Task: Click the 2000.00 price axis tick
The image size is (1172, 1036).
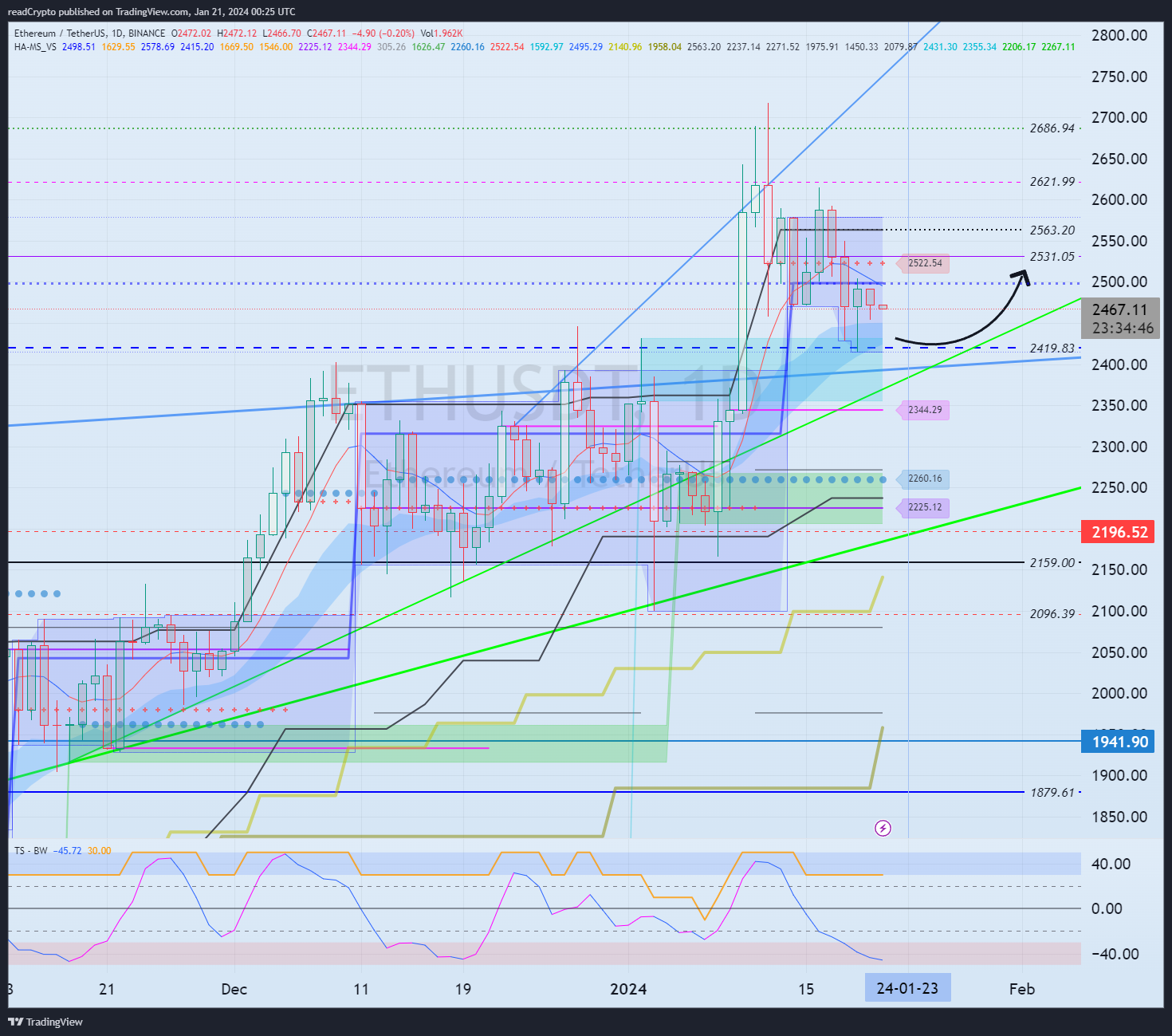Action: 1119,693
